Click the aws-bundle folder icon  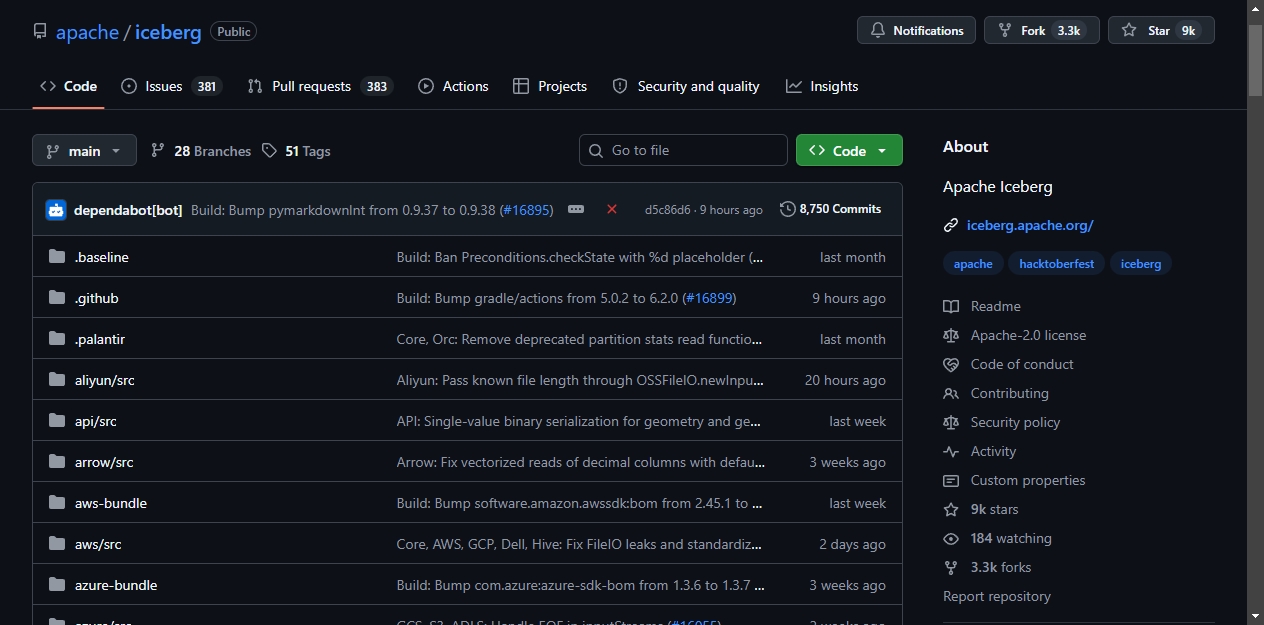click(57, 503)
